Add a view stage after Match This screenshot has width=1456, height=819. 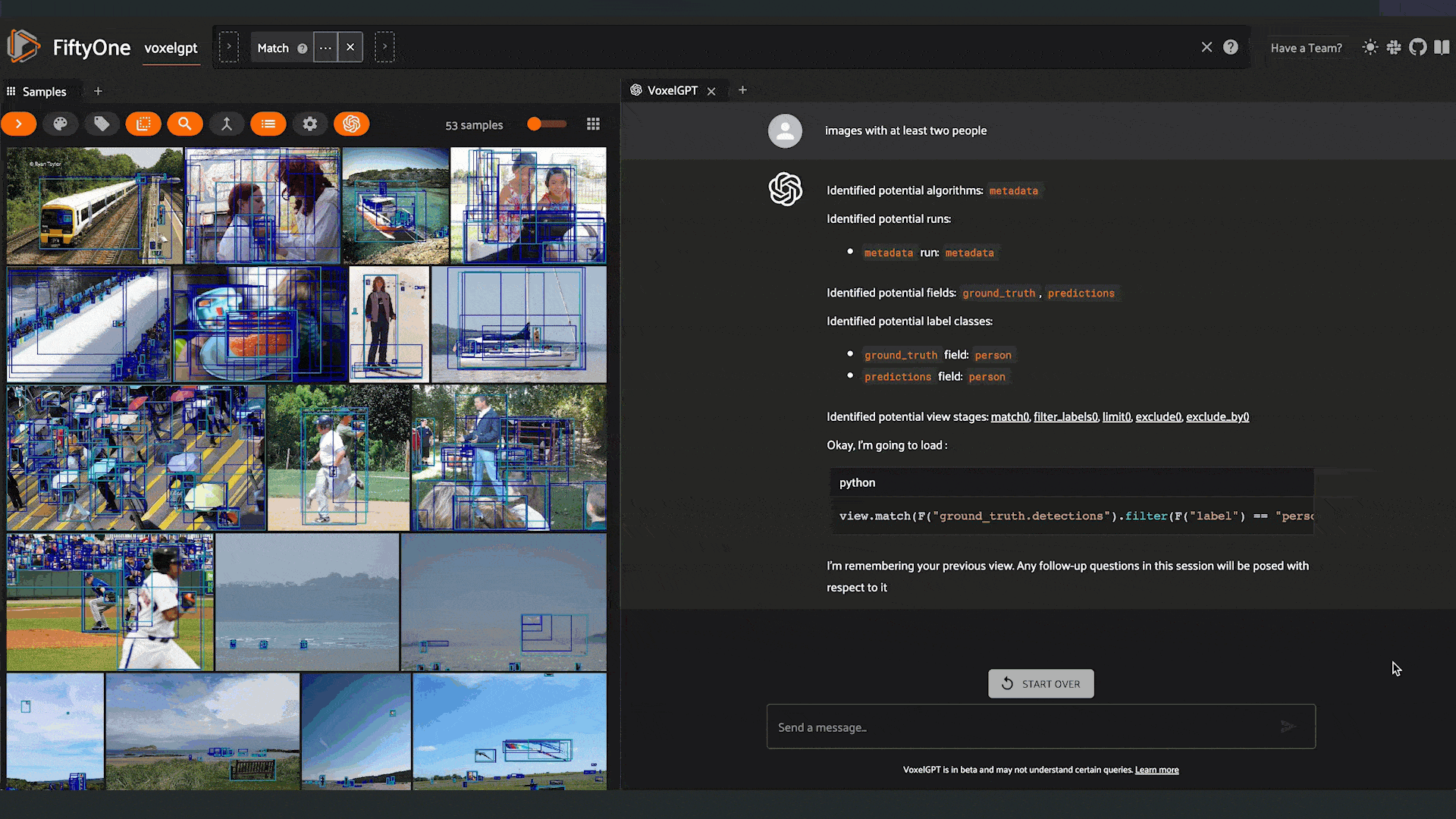[x=384, y=48]
